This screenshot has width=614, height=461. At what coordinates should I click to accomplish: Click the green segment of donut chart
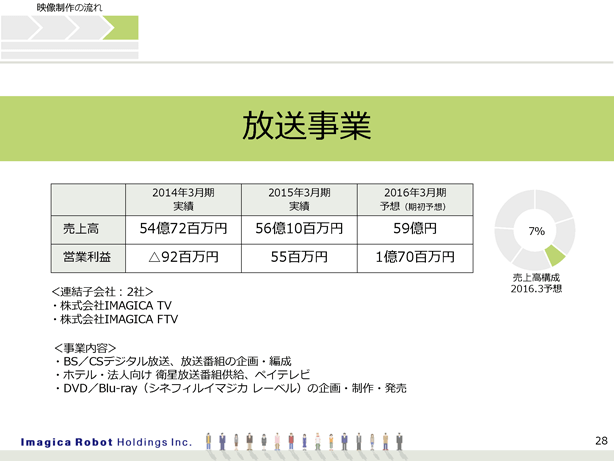pos(555,255)
